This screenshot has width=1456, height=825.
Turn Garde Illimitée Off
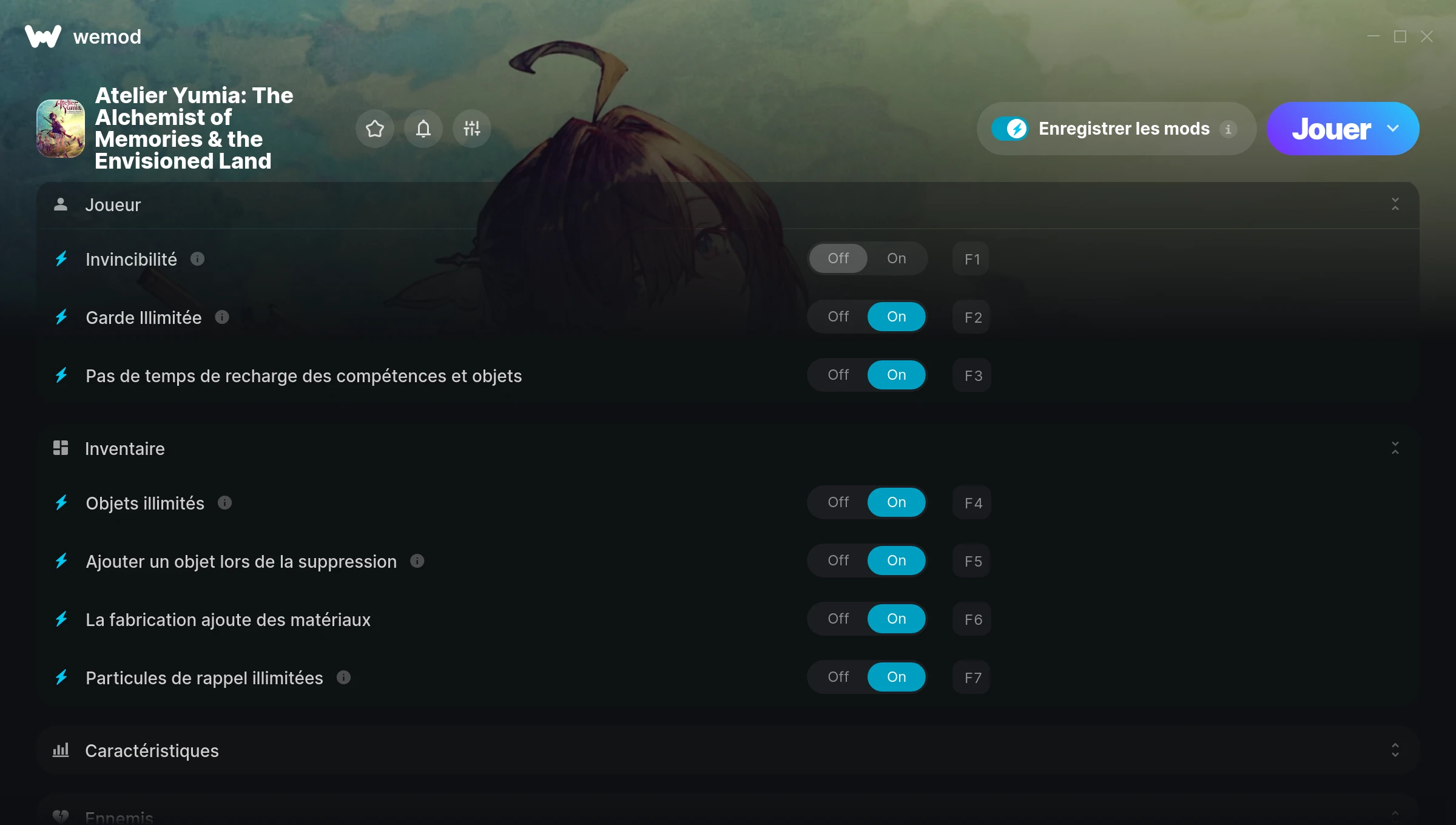pos(838,317)
